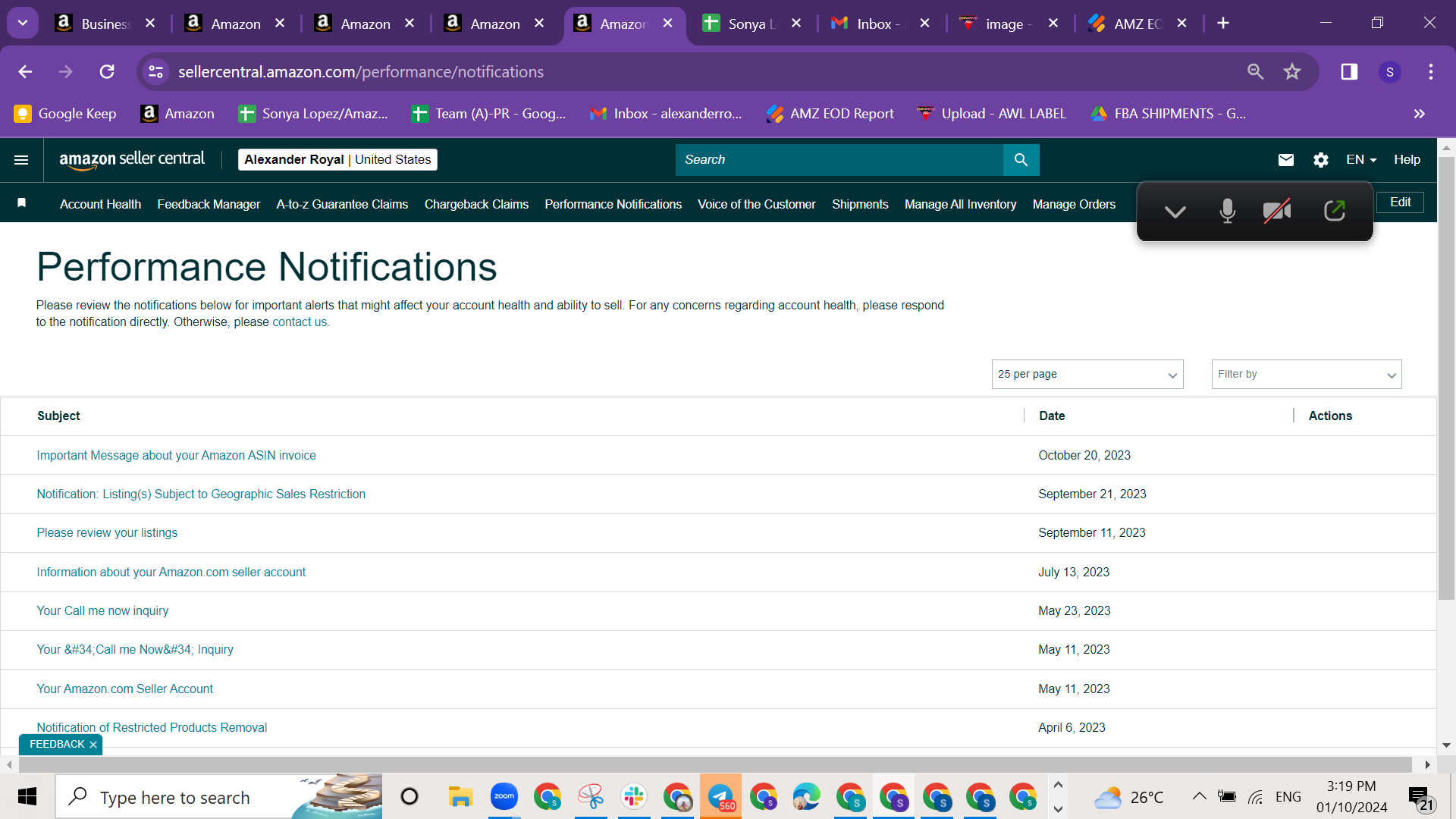Viewport: 1456px width, 819px height.
Task: Open Slack from the taskbar
Action: [634, 797]
